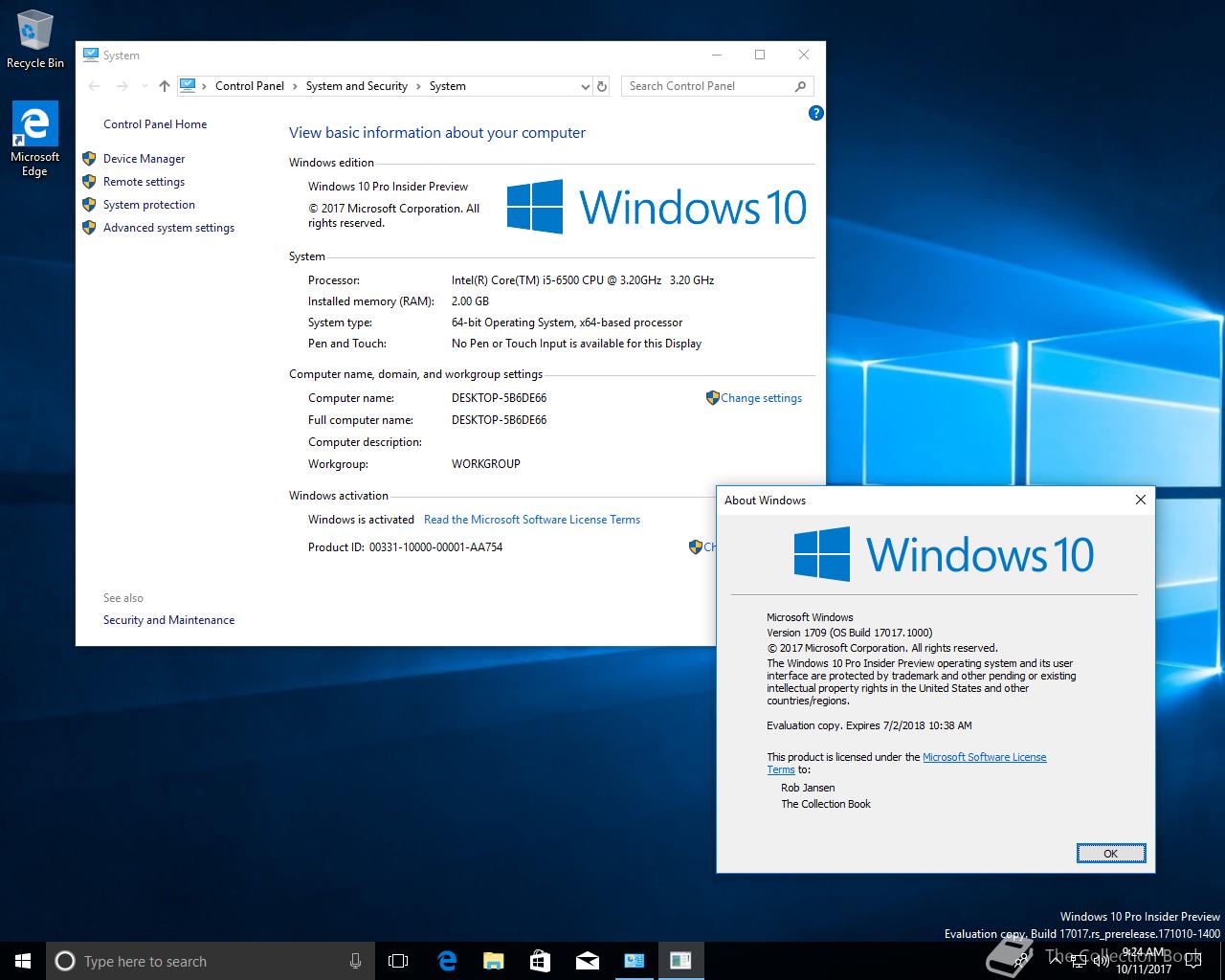Launch Edge from the taskbar
Viewport: 1225px width, 980px height.
[x=446, y=961]
